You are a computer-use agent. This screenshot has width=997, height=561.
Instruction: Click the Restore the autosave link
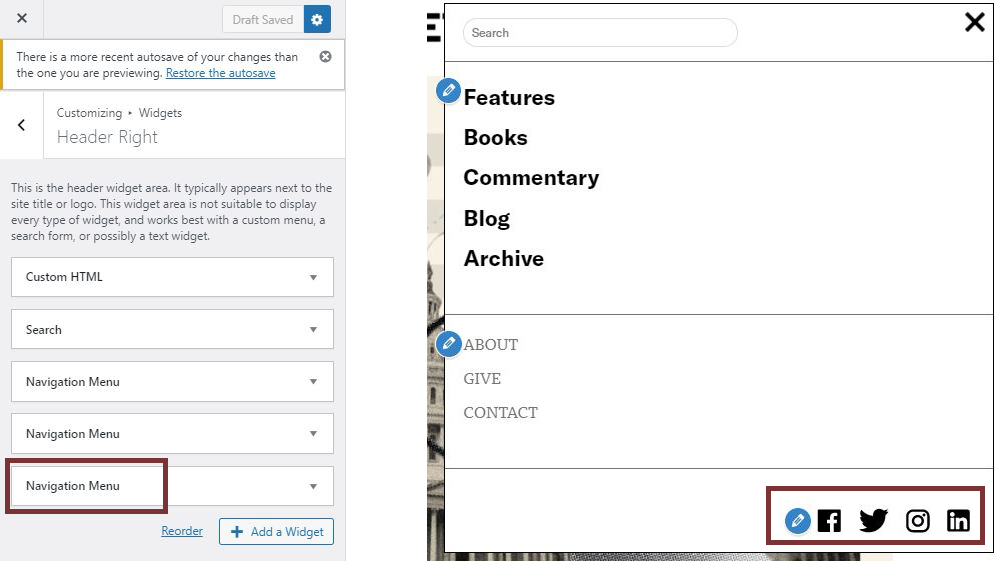(220, 73)
